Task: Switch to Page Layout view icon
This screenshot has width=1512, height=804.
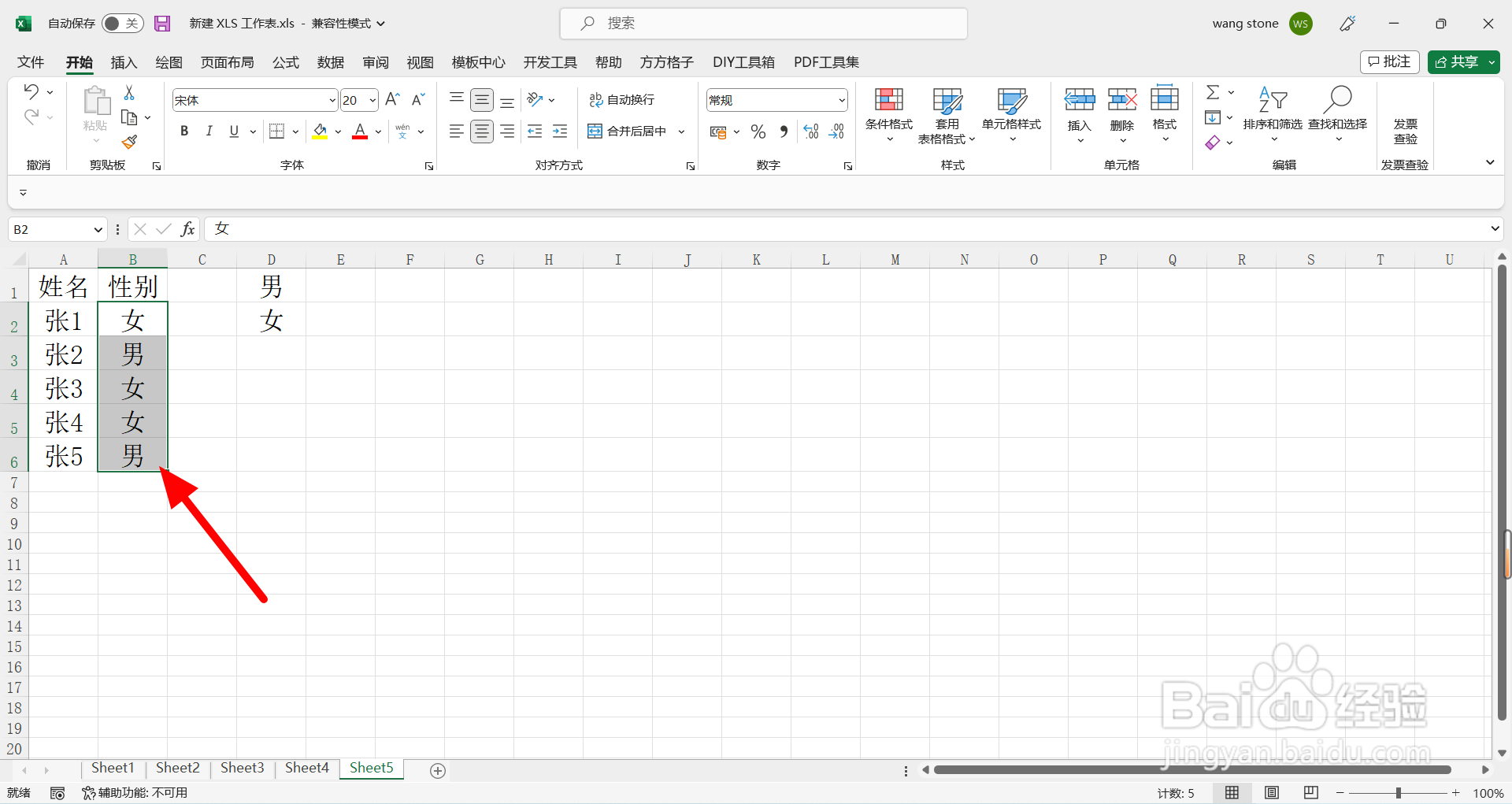Action: click(x=1272, y=793)
